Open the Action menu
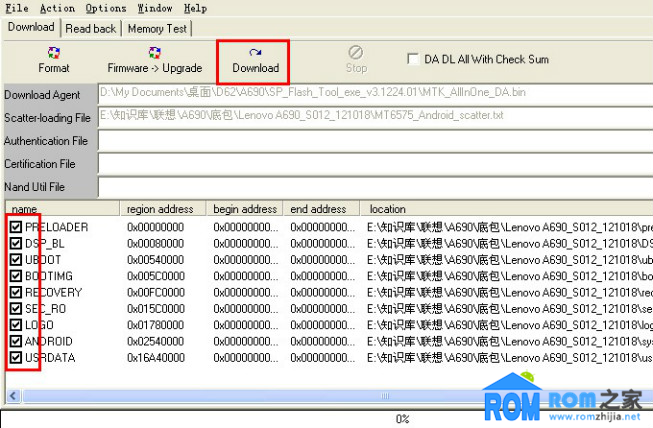The width and height of the screenshot is (653, 428). (58, 8)
